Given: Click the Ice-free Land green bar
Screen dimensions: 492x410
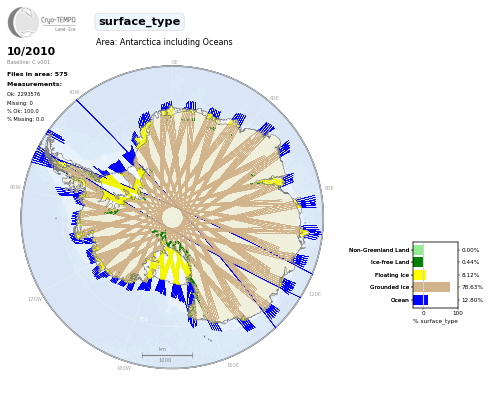Looking at the screenshot, I should point(418,262).
